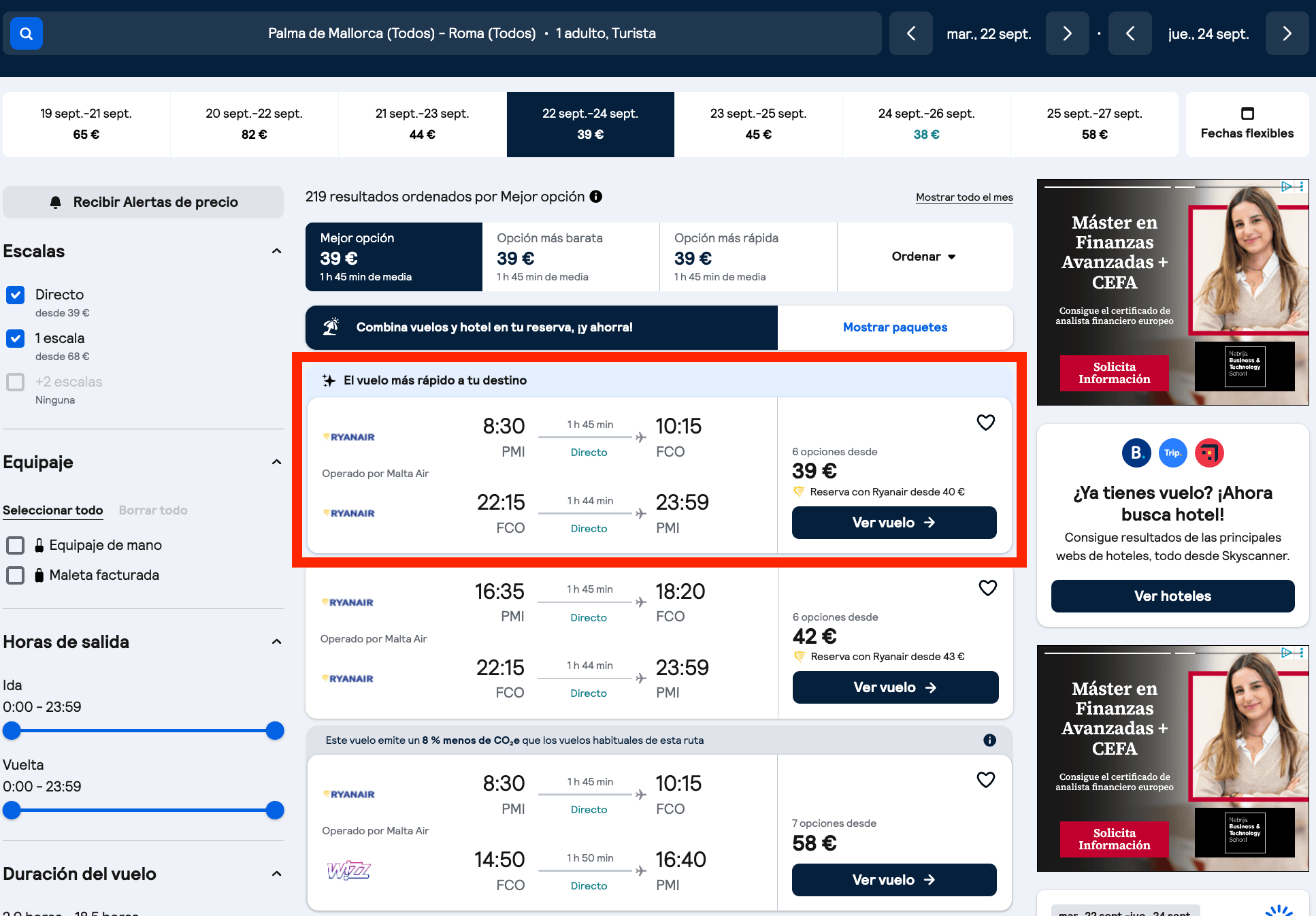
Task: Open the CO₂ emissions info icon
Action: pyautogui.click(x=990, y=740)
